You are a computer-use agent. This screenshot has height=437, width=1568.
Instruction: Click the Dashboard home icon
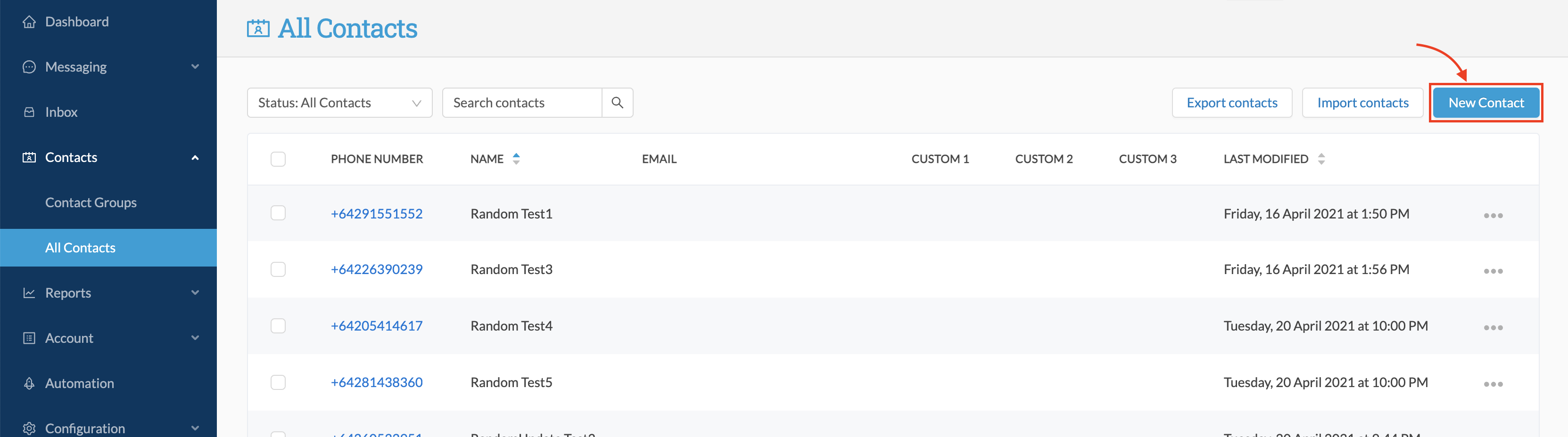29,21
